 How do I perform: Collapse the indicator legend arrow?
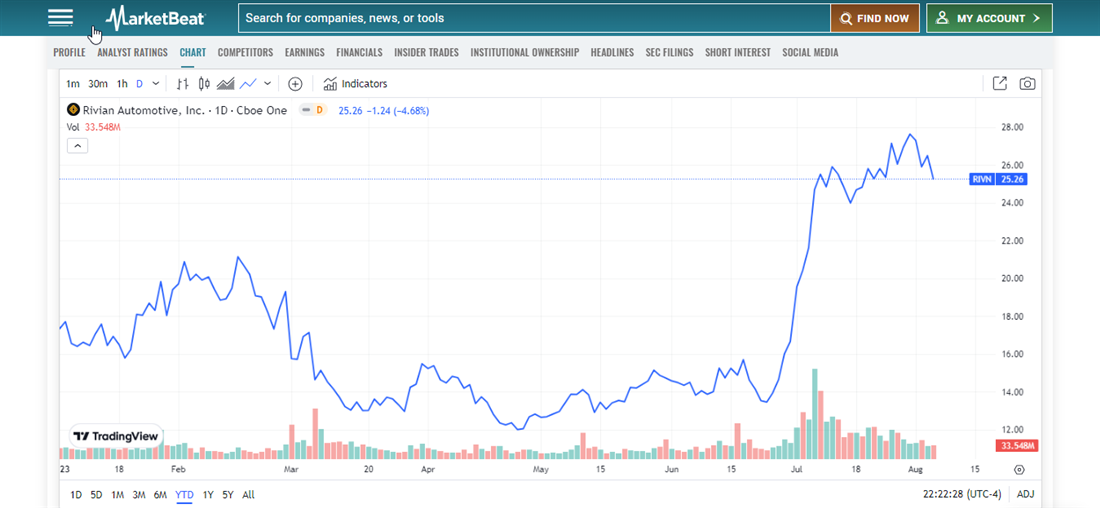pyautogui.click(x=77, y=146)
